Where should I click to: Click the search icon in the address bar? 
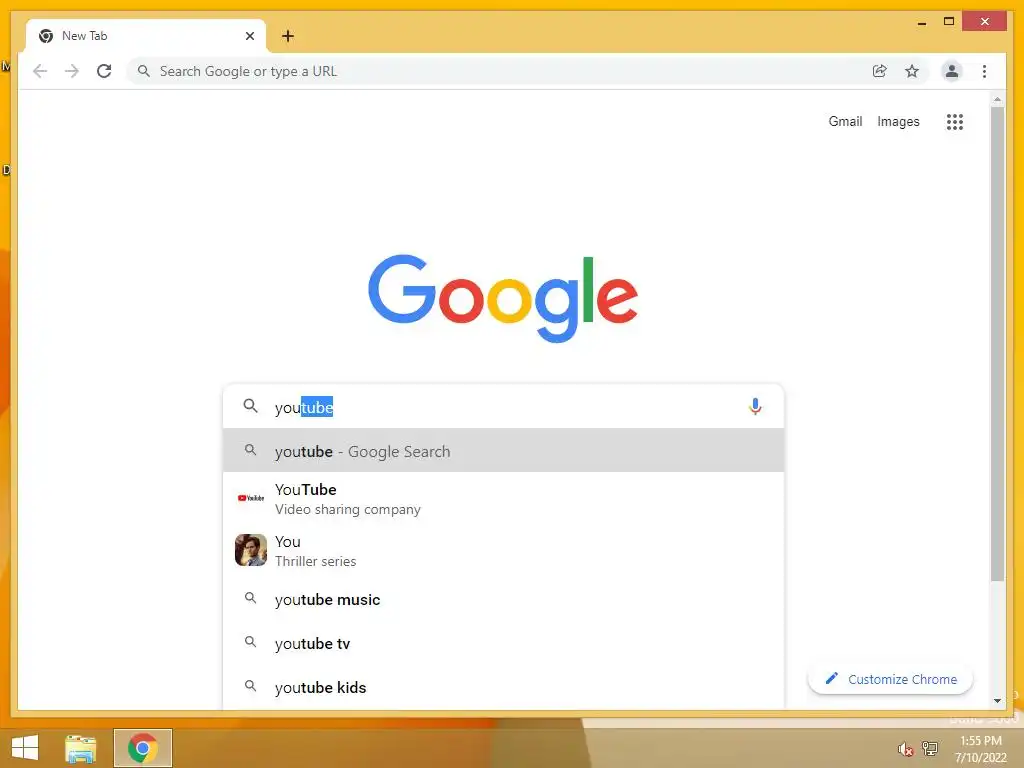144,71
